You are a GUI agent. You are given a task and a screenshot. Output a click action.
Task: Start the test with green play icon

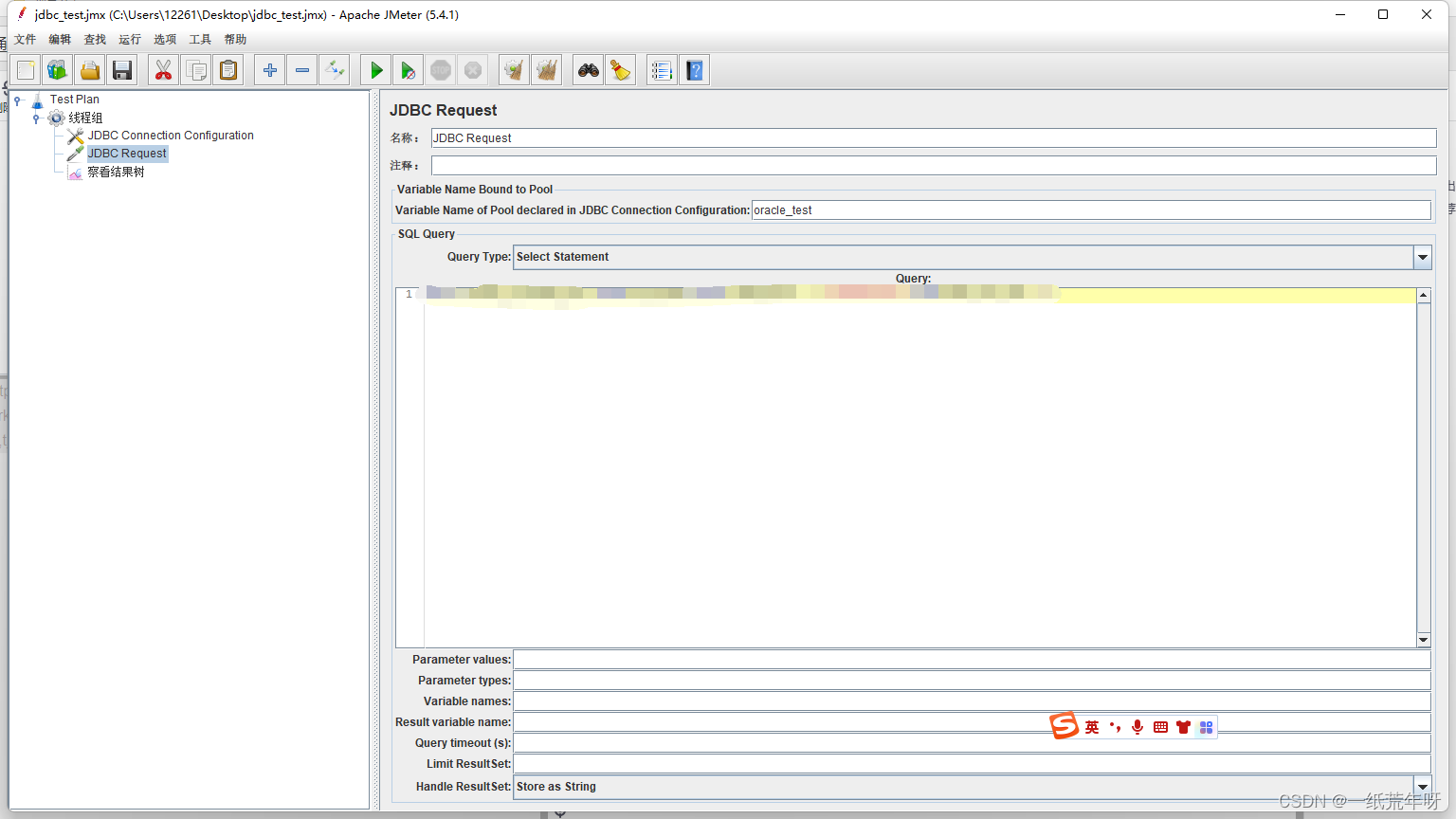(x=376, y=70)
